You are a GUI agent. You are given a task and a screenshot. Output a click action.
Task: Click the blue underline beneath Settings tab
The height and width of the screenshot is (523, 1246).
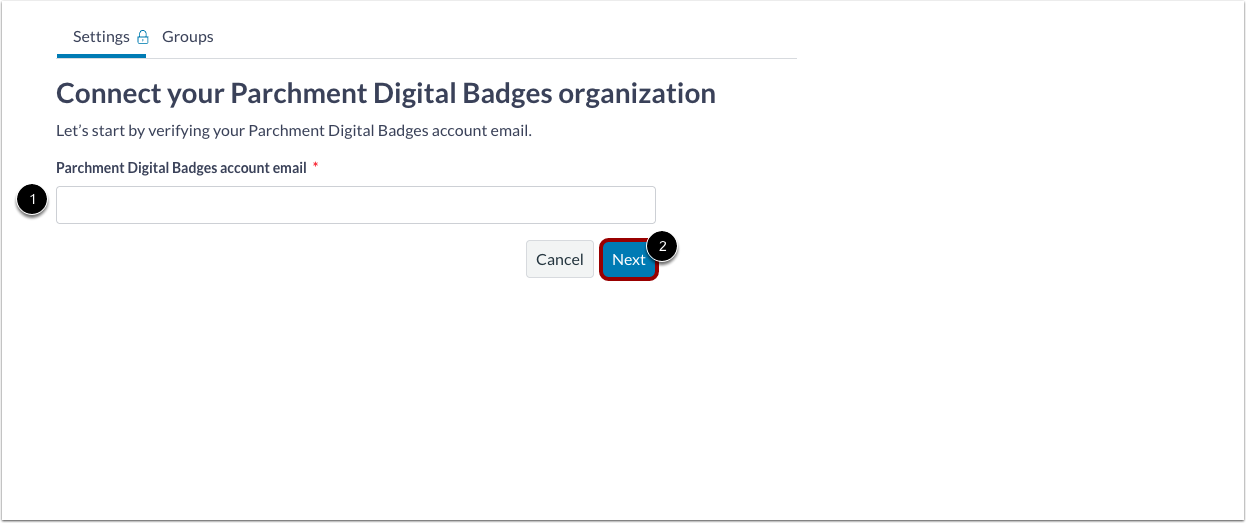tap(102, 56)
